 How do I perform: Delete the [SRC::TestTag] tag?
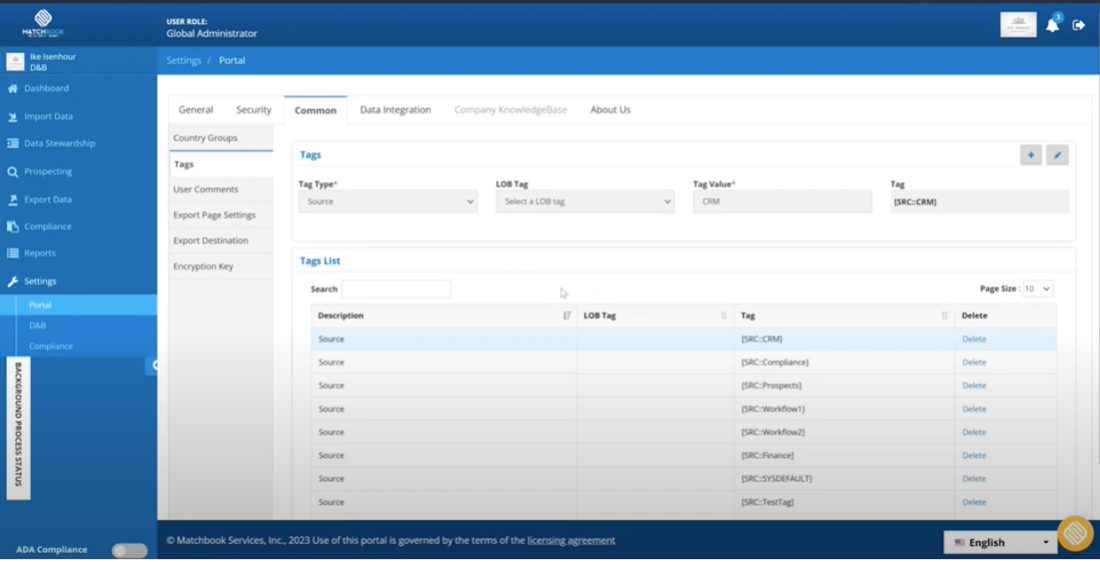[974, 502]
